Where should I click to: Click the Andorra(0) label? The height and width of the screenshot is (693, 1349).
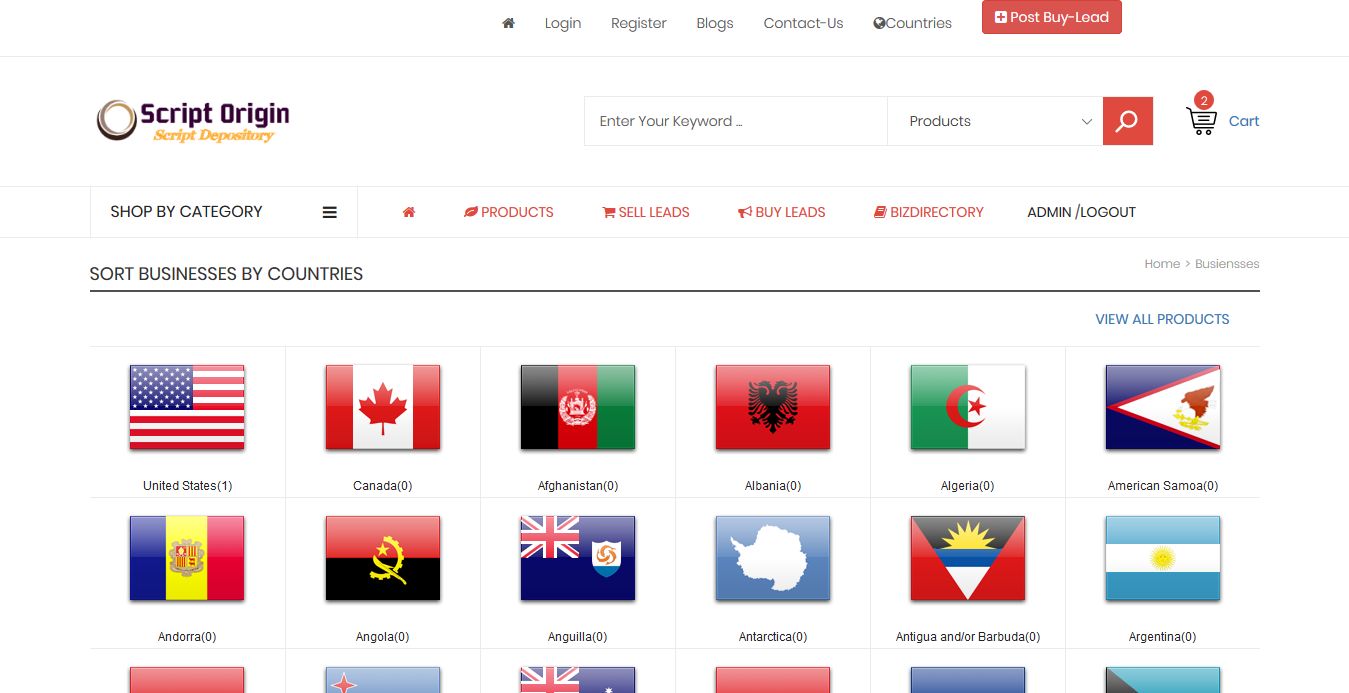[187, 637]
